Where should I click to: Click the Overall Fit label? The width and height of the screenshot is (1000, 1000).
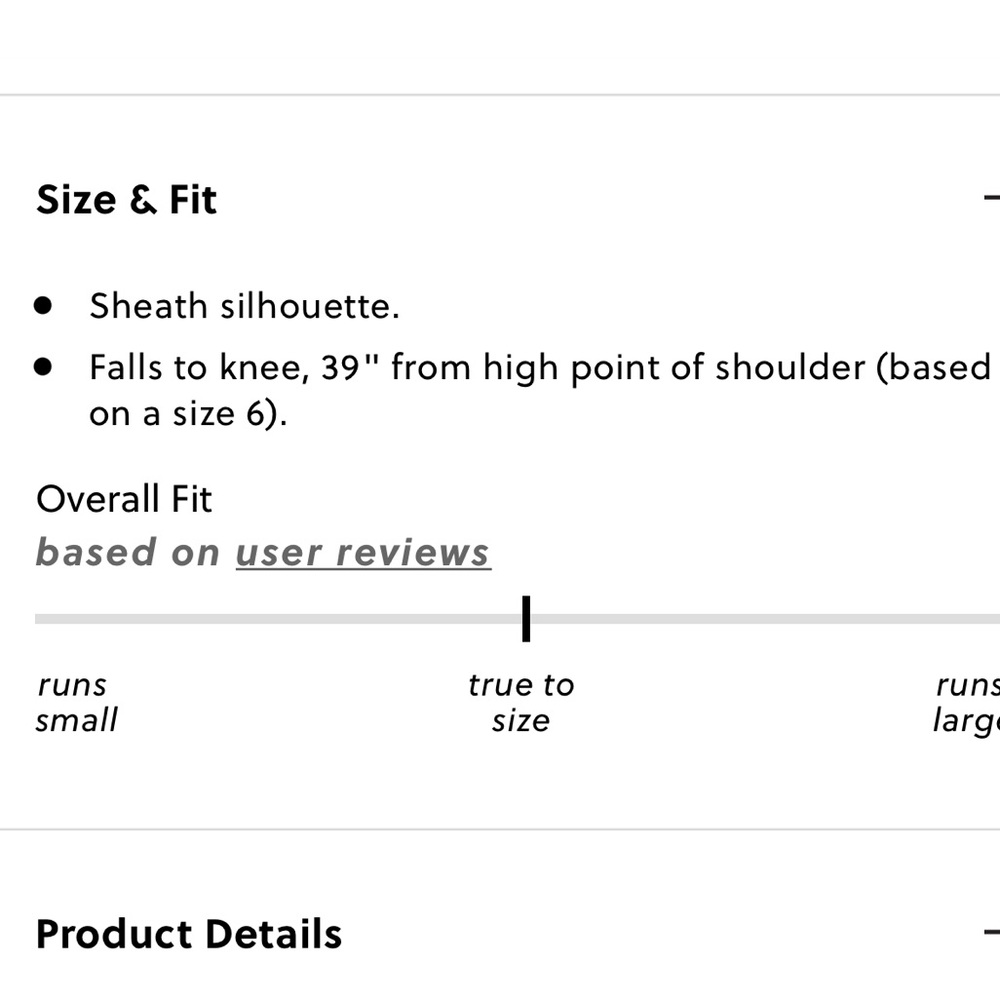tap(124, 499)
